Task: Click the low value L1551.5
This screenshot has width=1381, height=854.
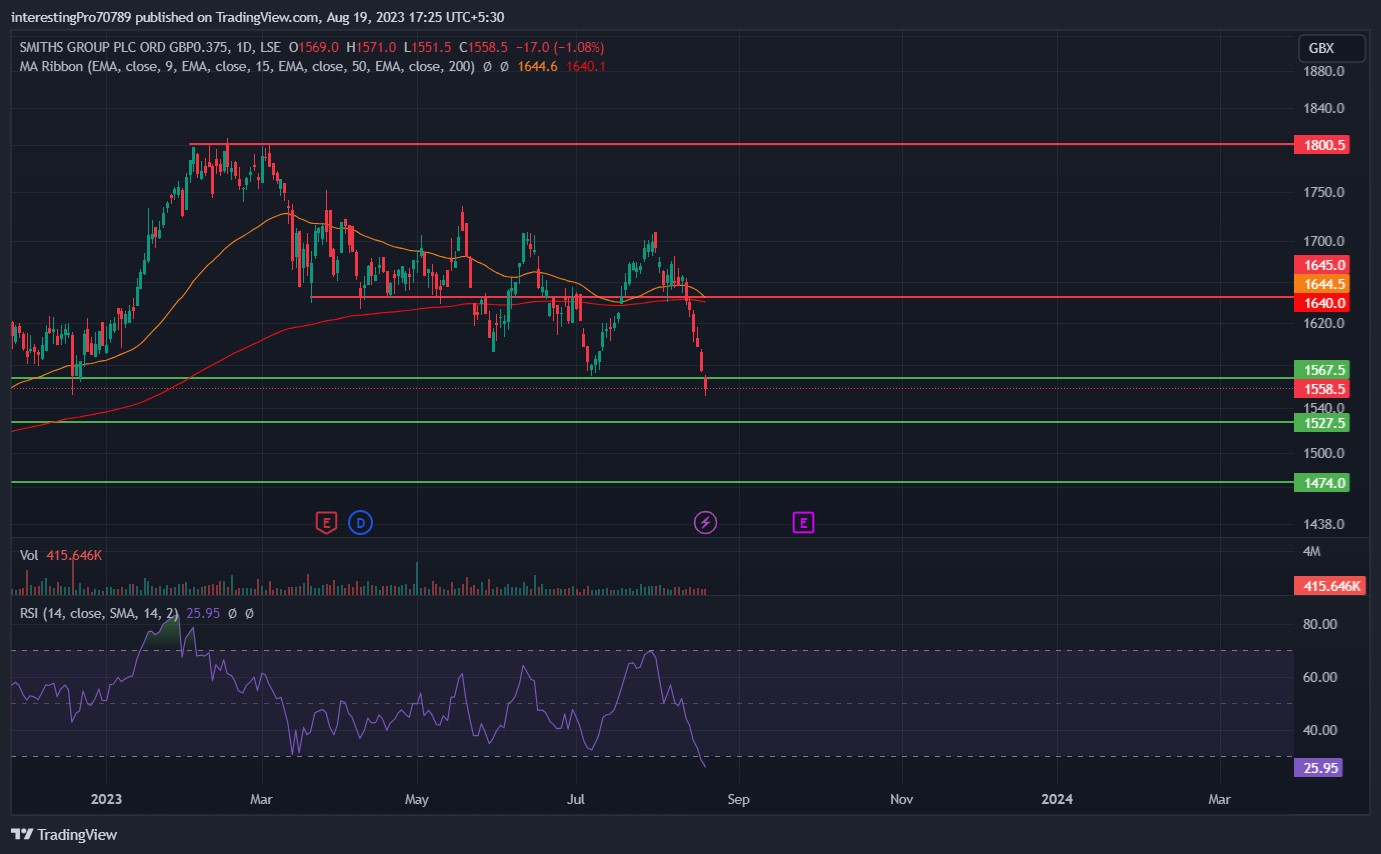Action: click(x=427, y=47)
